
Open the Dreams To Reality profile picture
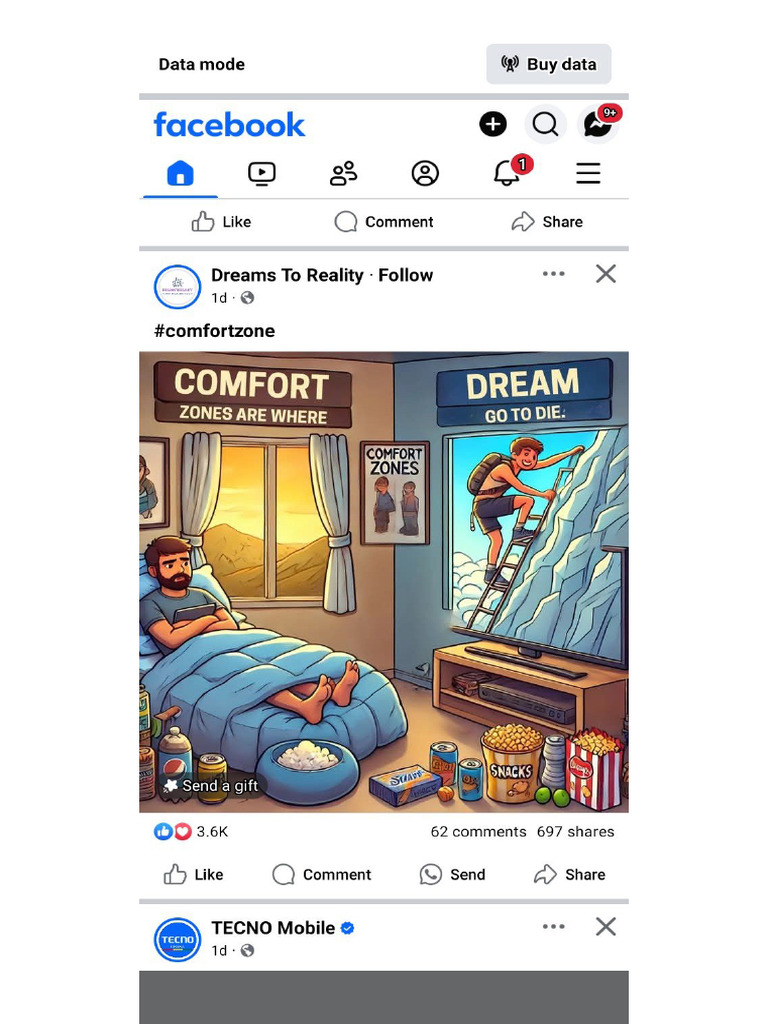(177, 287)
